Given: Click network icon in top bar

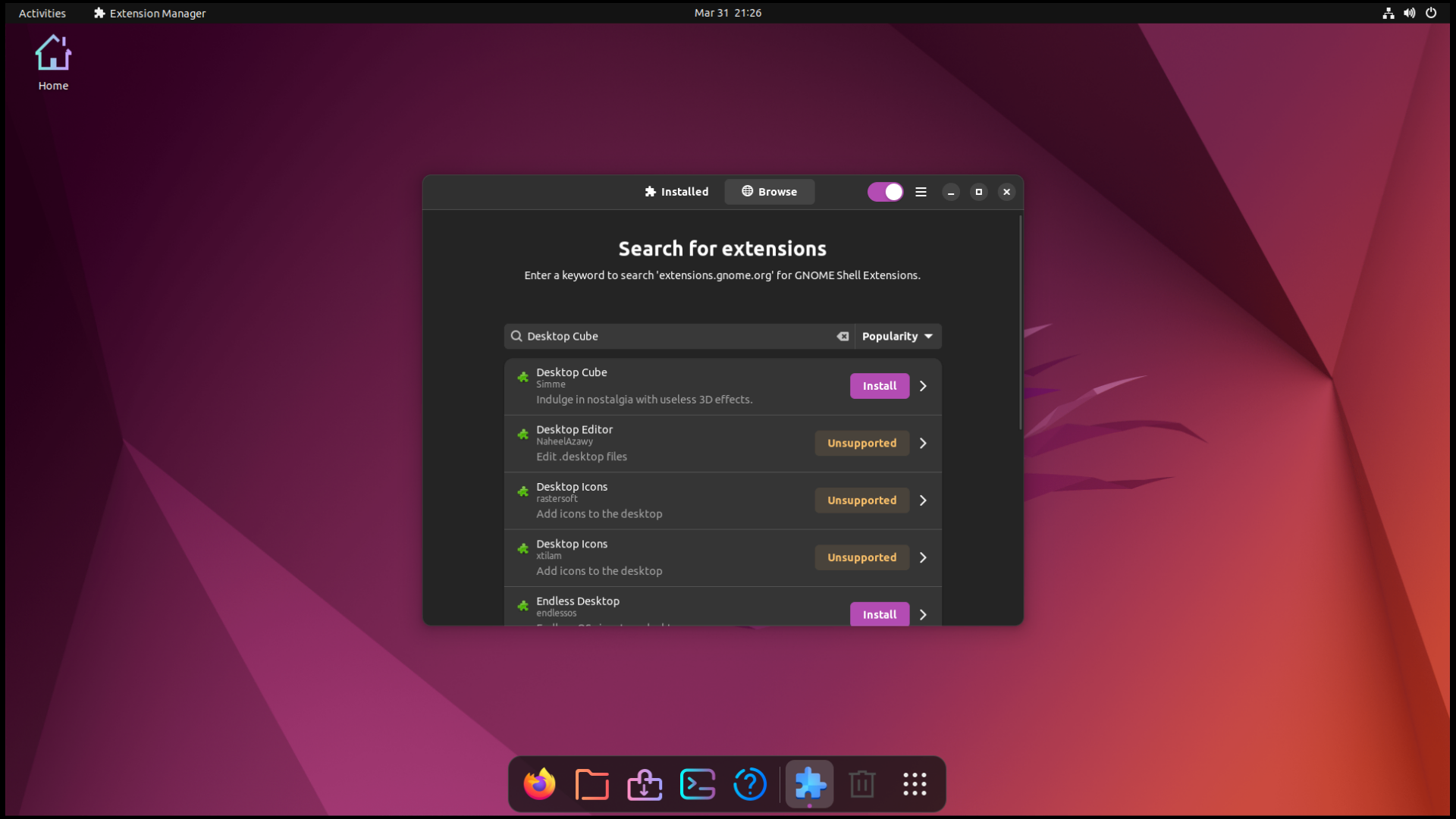Looking at the screenshot, I should [1389, 13].
